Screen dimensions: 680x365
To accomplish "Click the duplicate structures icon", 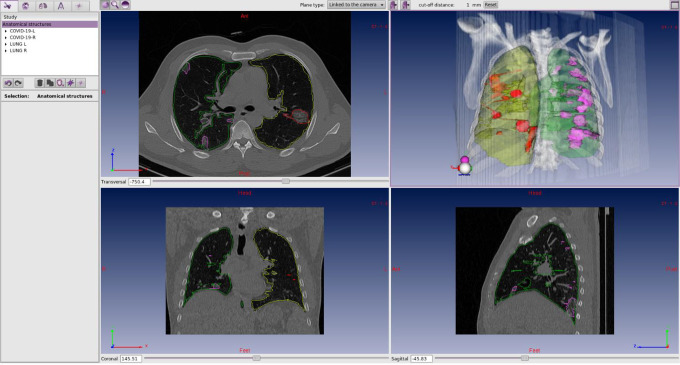I will pyautogui.click(x=50, y=83).
